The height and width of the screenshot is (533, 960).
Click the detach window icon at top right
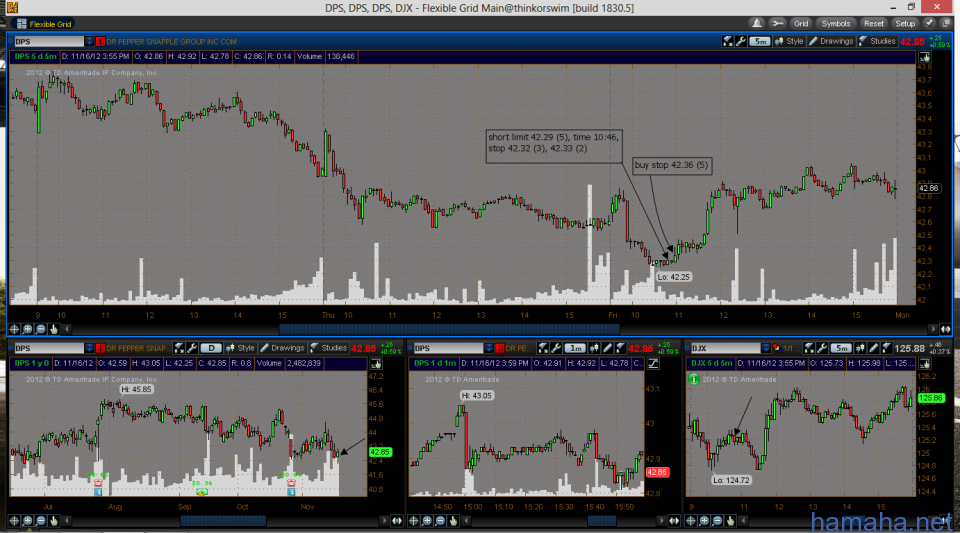pyautogui.click(x=947, y=23)
